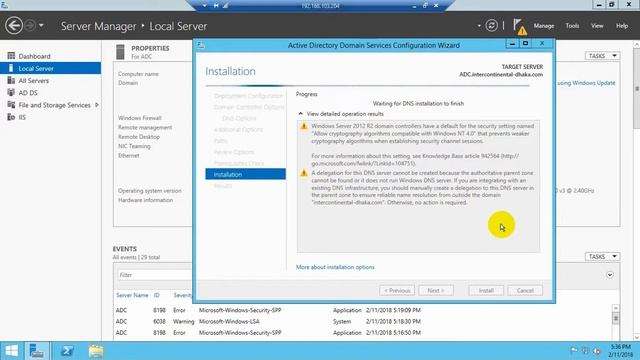
Task: Open the Properties TASKS dropdown
Action: click(602, 56)
